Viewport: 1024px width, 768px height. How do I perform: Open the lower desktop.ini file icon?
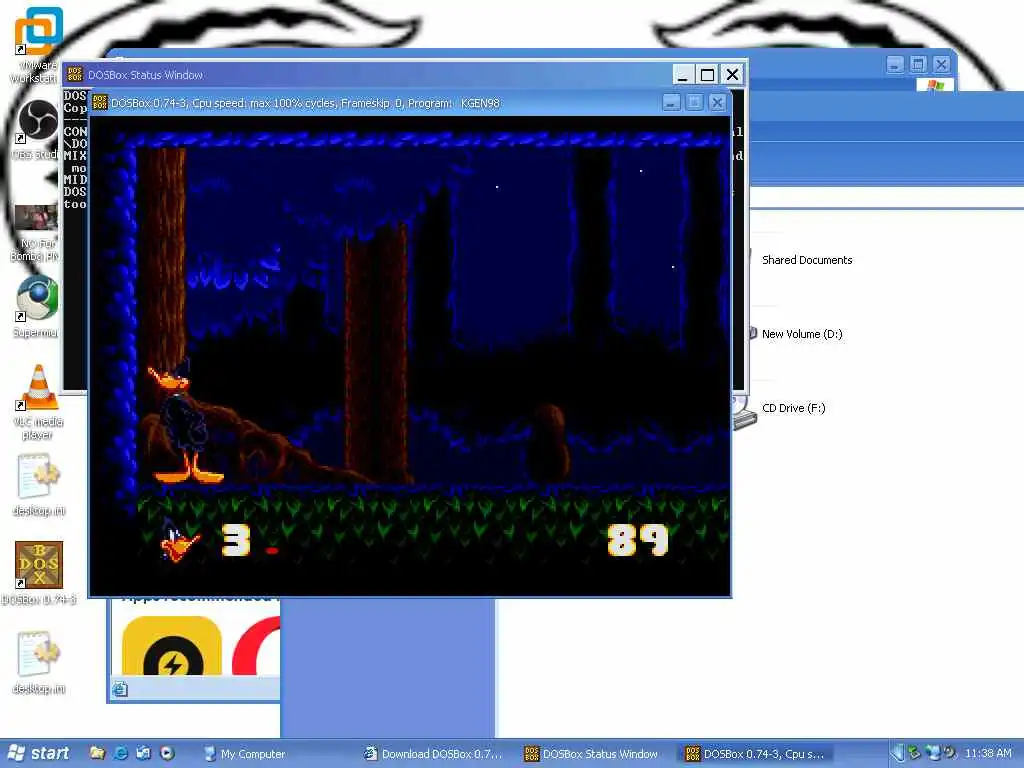[39, 655]
